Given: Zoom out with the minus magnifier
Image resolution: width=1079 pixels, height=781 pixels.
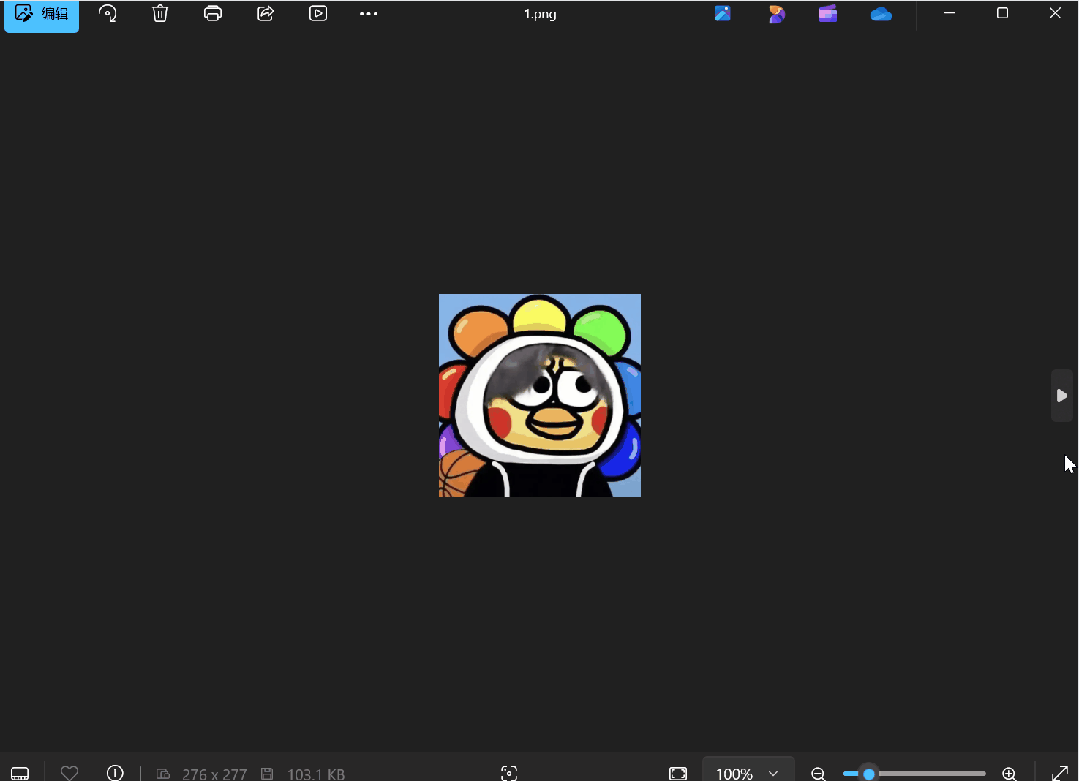Looking at the screenshot, I should (x=818, y=773).
